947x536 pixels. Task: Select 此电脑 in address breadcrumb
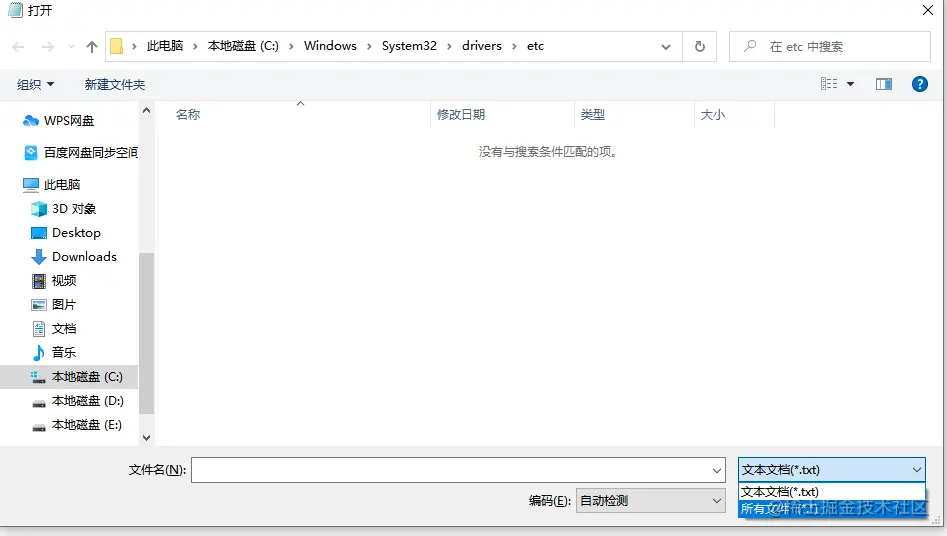tap(165, 46)
